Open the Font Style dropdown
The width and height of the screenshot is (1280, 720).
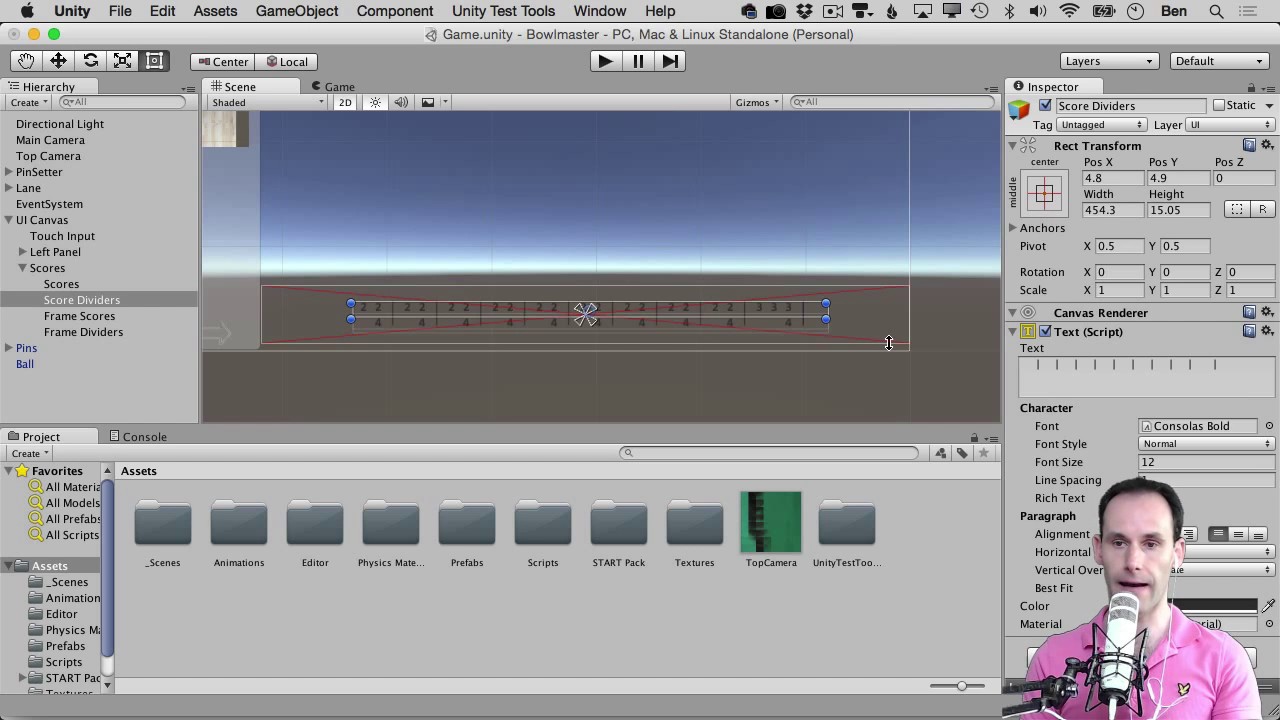[1206, 444]
